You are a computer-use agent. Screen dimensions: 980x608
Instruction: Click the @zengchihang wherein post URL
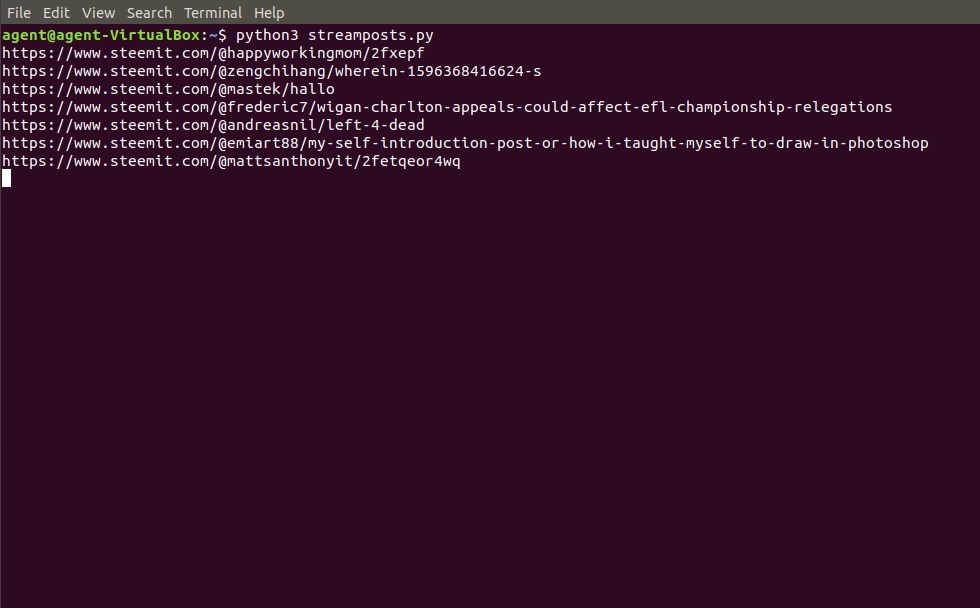pos(272,71)
